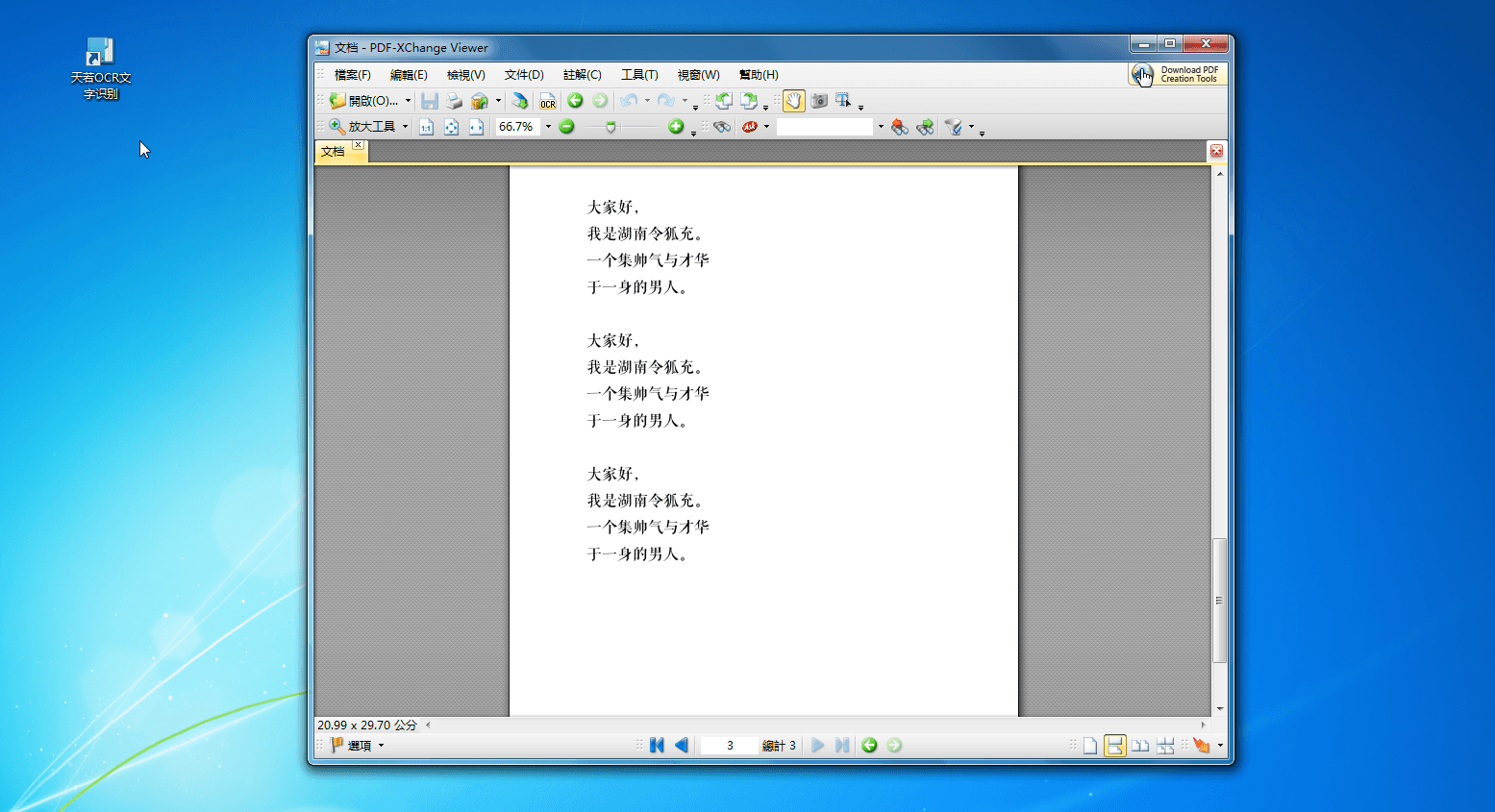Image resolution: width=1495 pixels, height=812 pixels.
Task: Click the fit width icon
Action: [477, 127]
